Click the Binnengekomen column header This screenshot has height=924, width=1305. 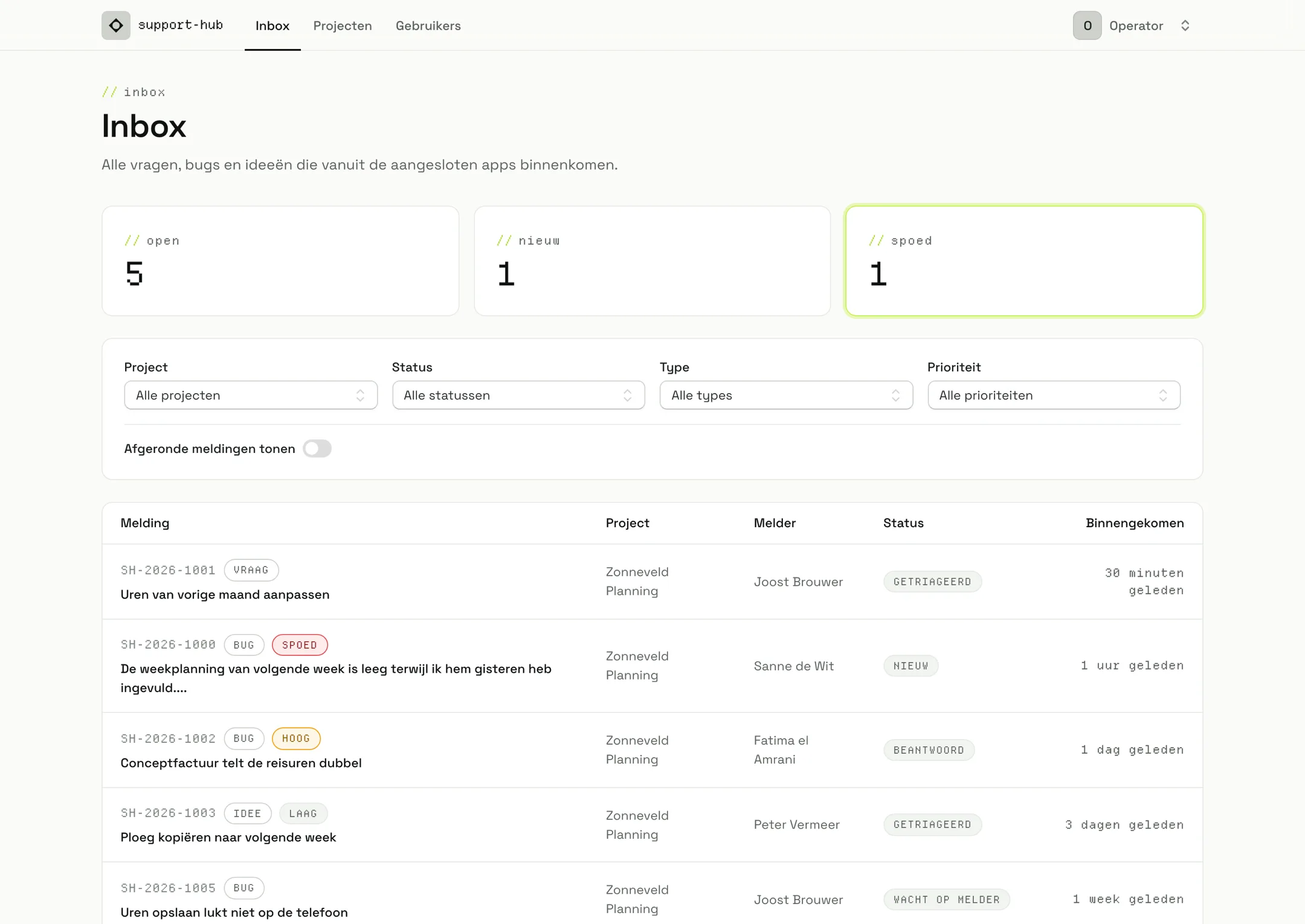pyautogui.click(x=1135, y=523)
